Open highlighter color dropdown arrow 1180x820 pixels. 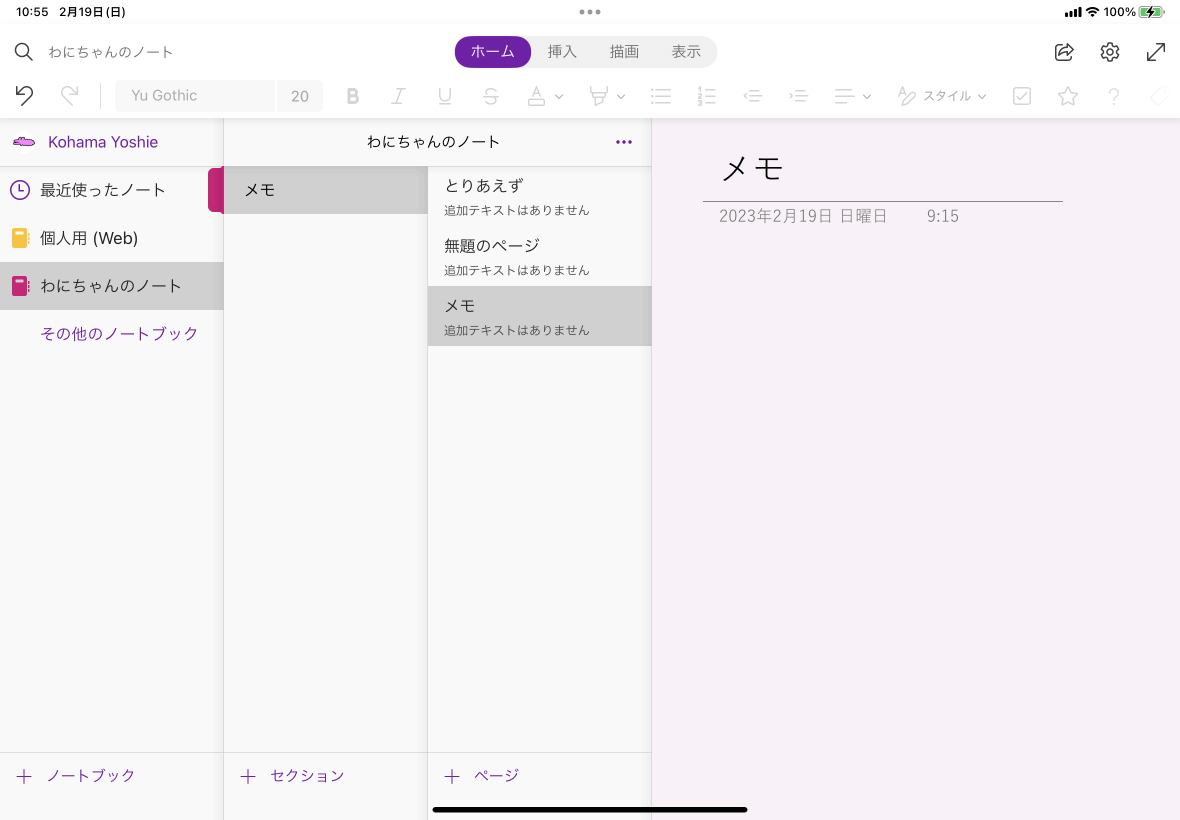(621, 96)
